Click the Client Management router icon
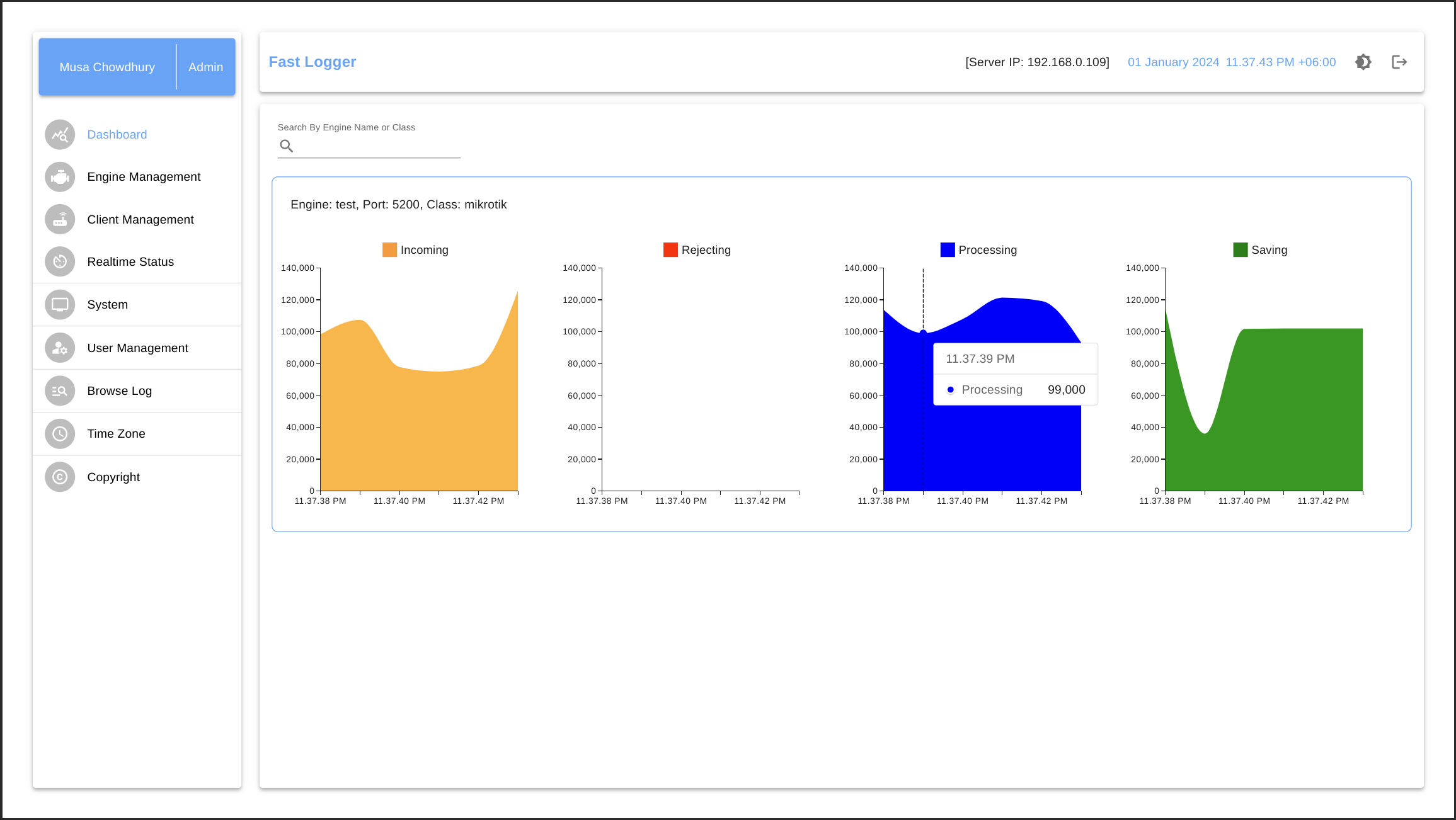This screenshot has width=1456, height=820. click(x=60, y=220)
